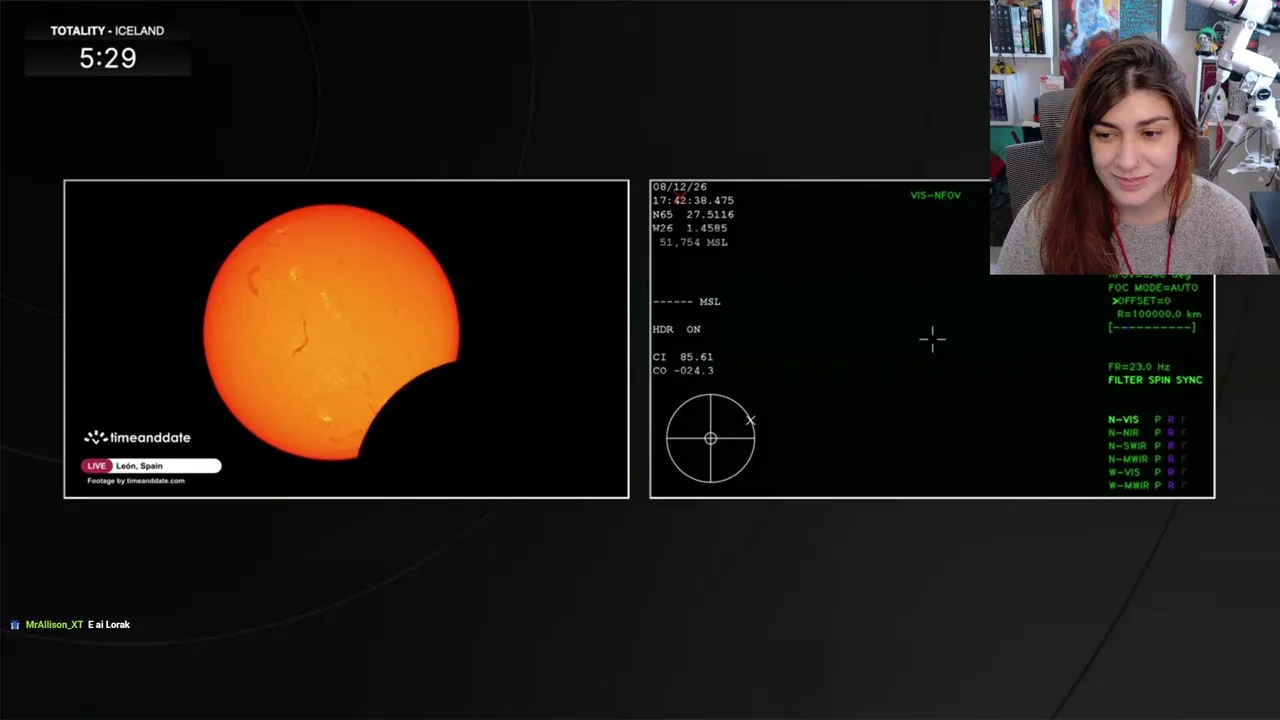Click the FOC MODE=AUTO setting
Screen dimensions: 1280x720
[x=1153, y=288]
